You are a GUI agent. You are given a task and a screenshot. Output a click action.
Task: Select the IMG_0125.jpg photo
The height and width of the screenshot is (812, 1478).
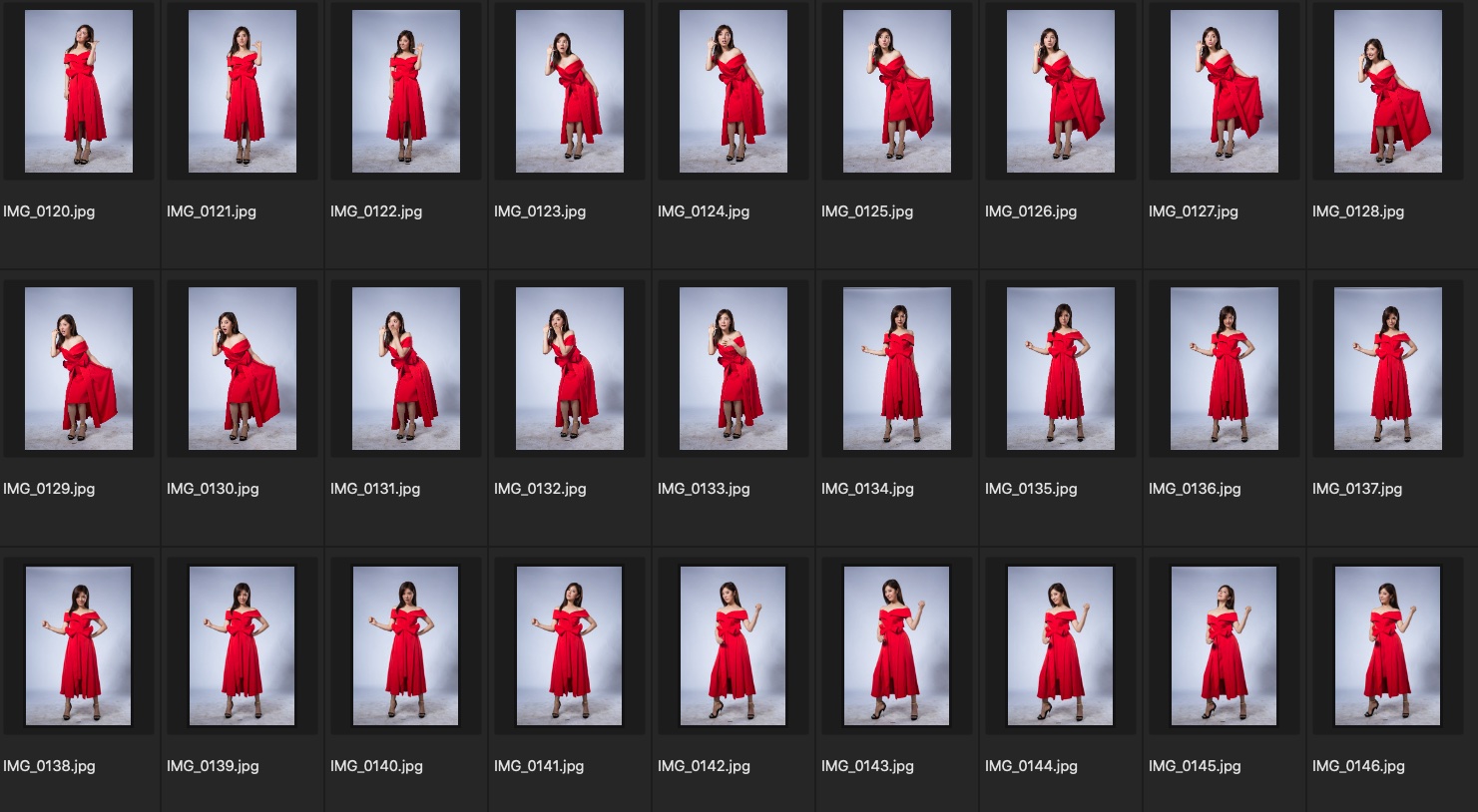click(897, 92)
